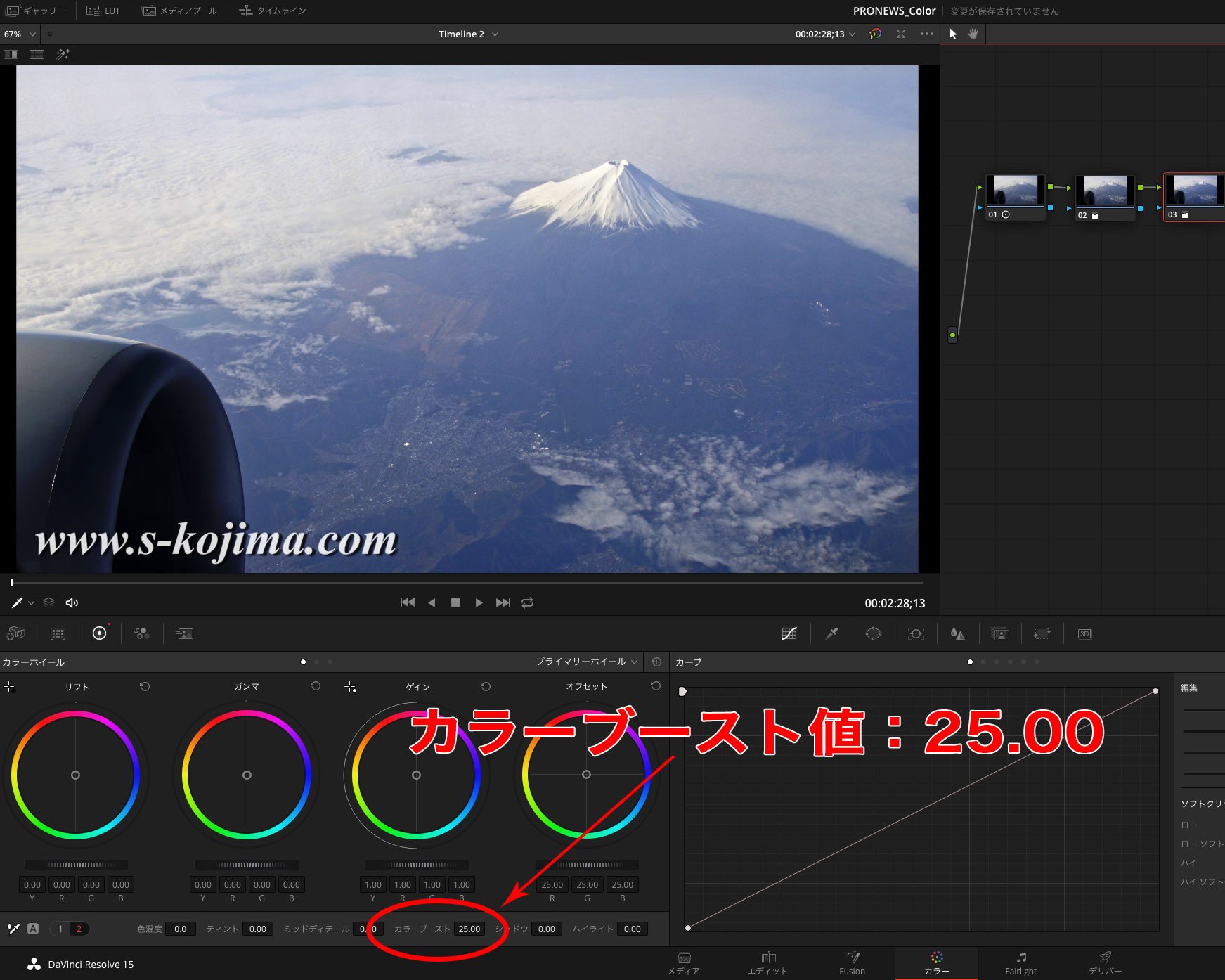Select node 02 thumbnail in node graph

pos(1105,191)
